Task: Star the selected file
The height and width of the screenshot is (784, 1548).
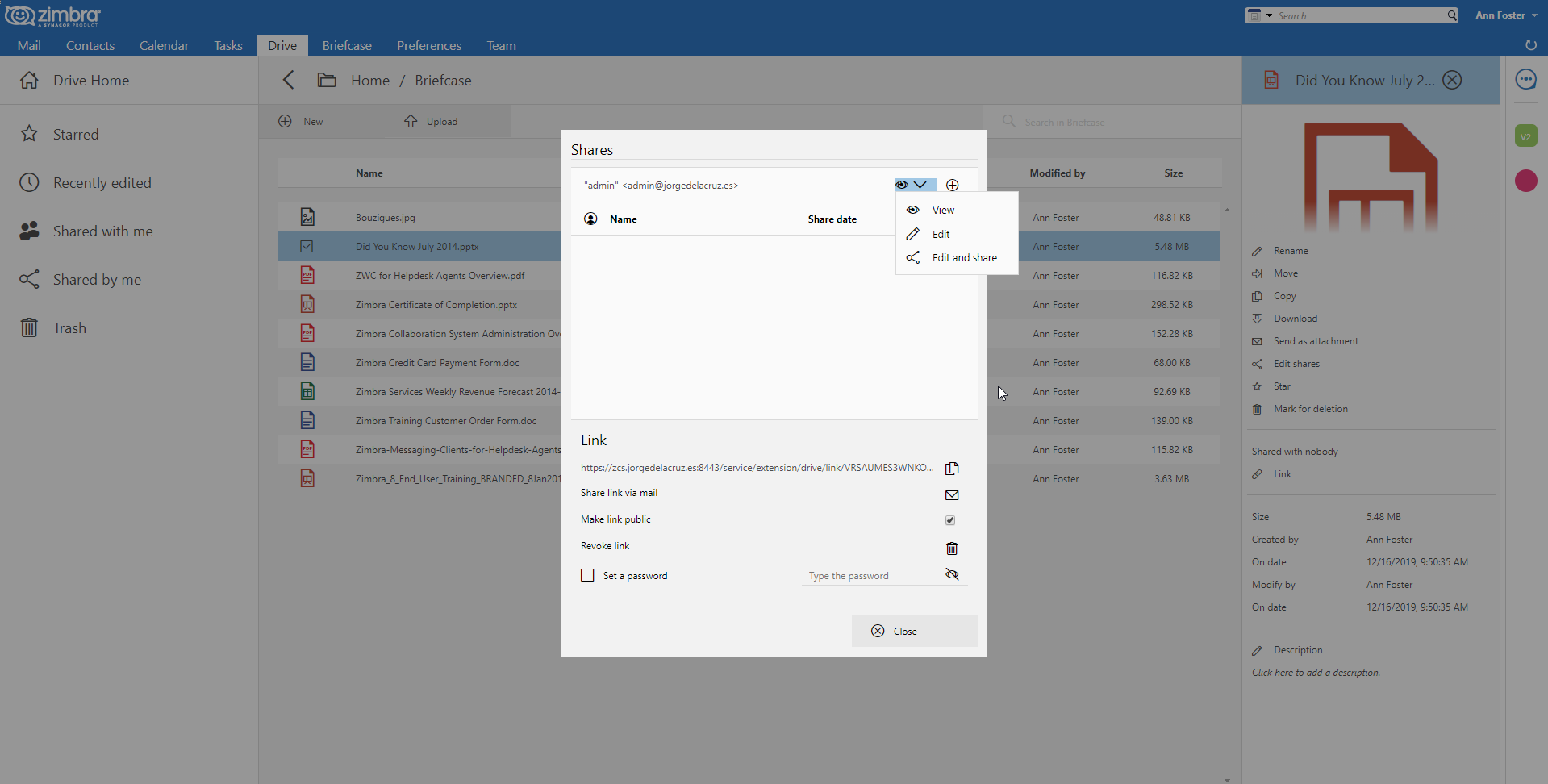Action: point(1282,386)
